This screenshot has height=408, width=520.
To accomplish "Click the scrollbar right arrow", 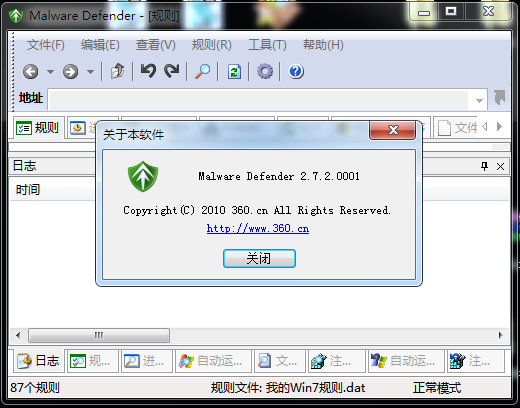I will pos(500,335).
